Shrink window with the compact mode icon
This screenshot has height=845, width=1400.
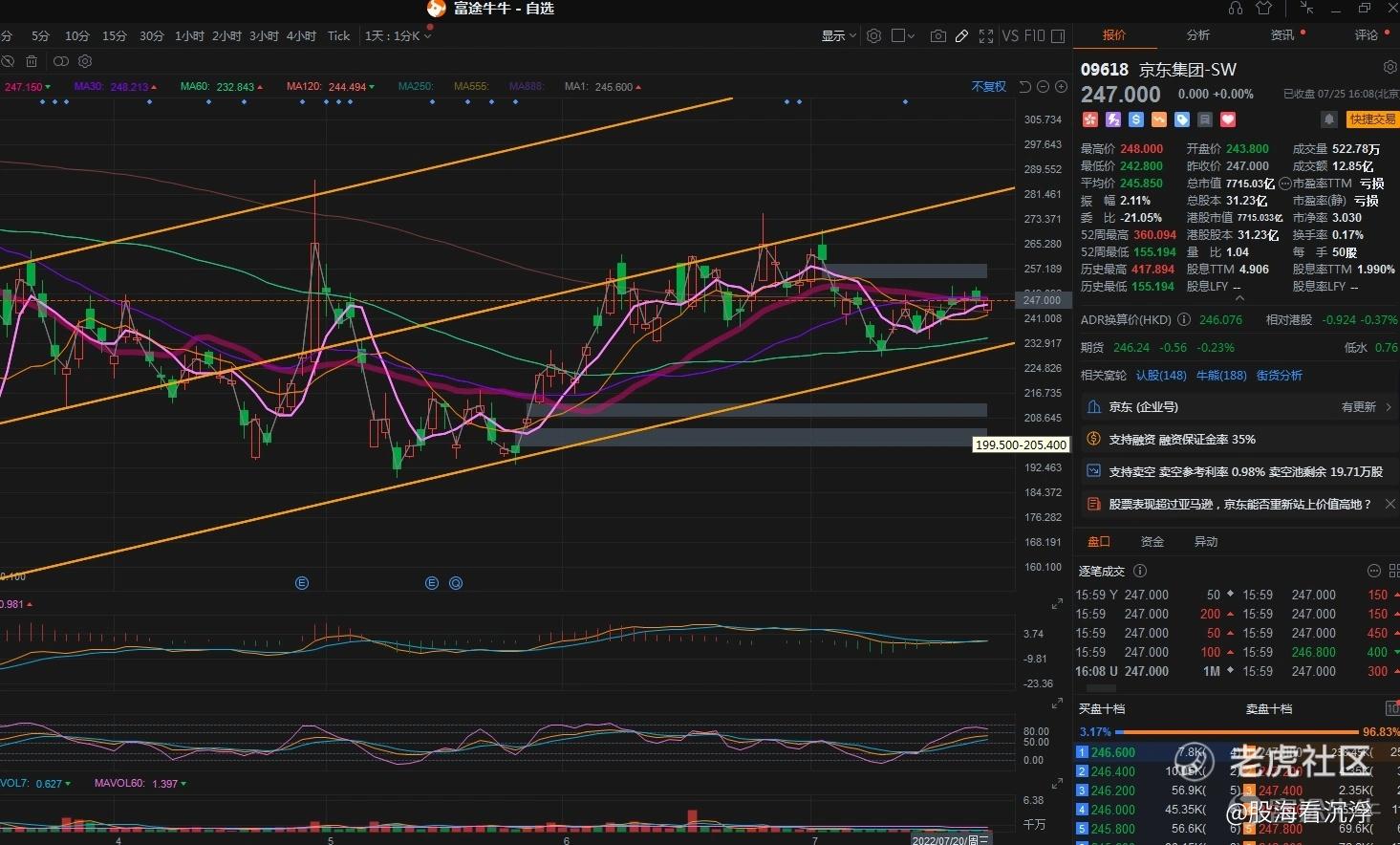1306,9
